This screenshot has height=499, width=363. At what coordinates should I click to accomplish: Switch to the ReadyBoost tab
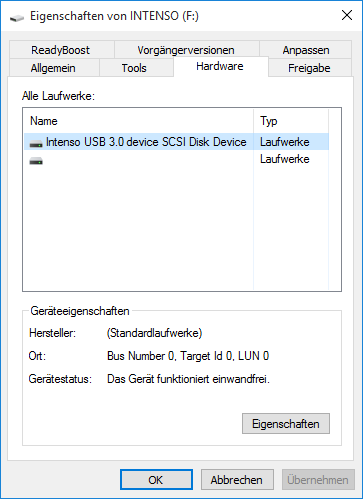(61, 50)
